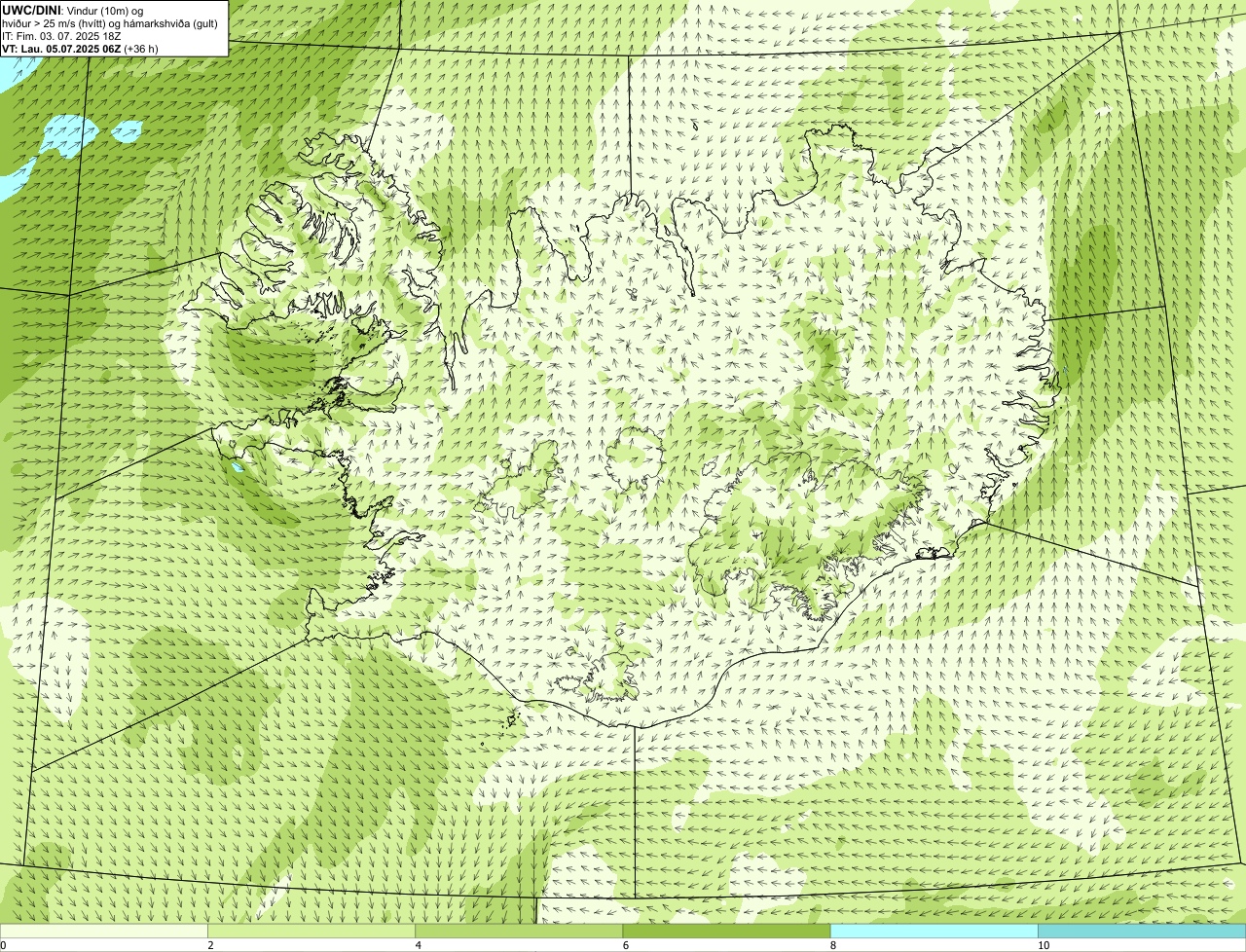Click the scale label "2"
Image resolution: width=1246 pixels, height=952 pixels.
(210, 945)
